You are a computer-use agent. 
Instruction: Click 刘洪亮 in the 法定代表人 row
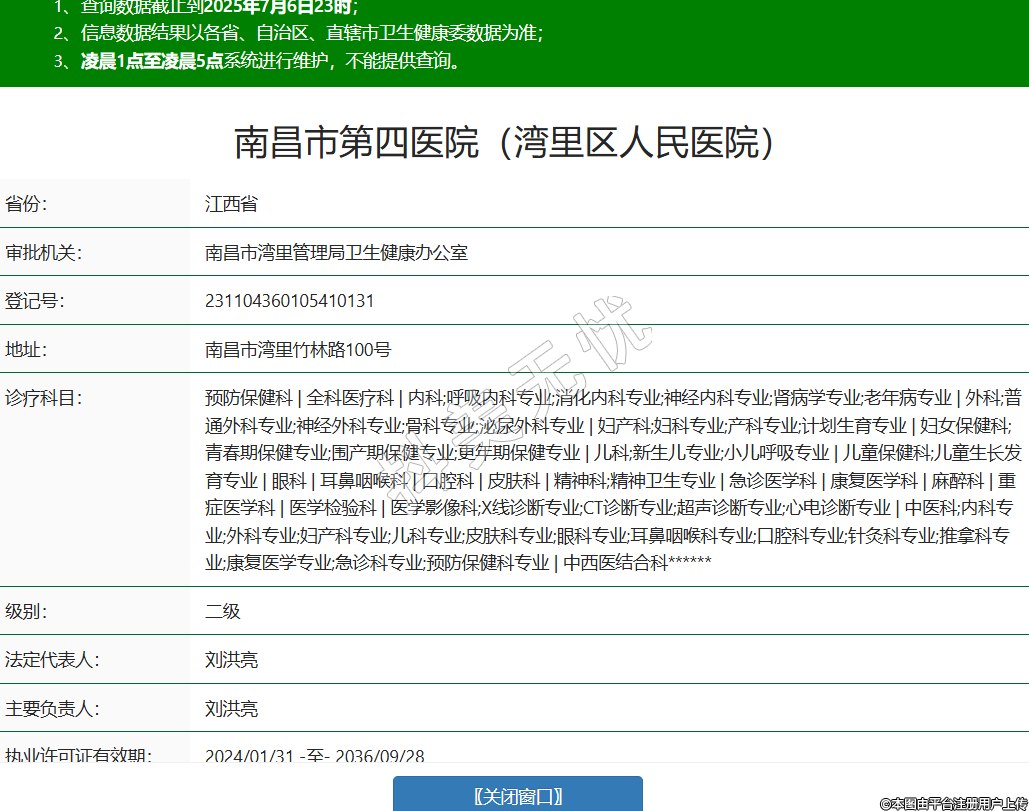[x=231, y=660]
